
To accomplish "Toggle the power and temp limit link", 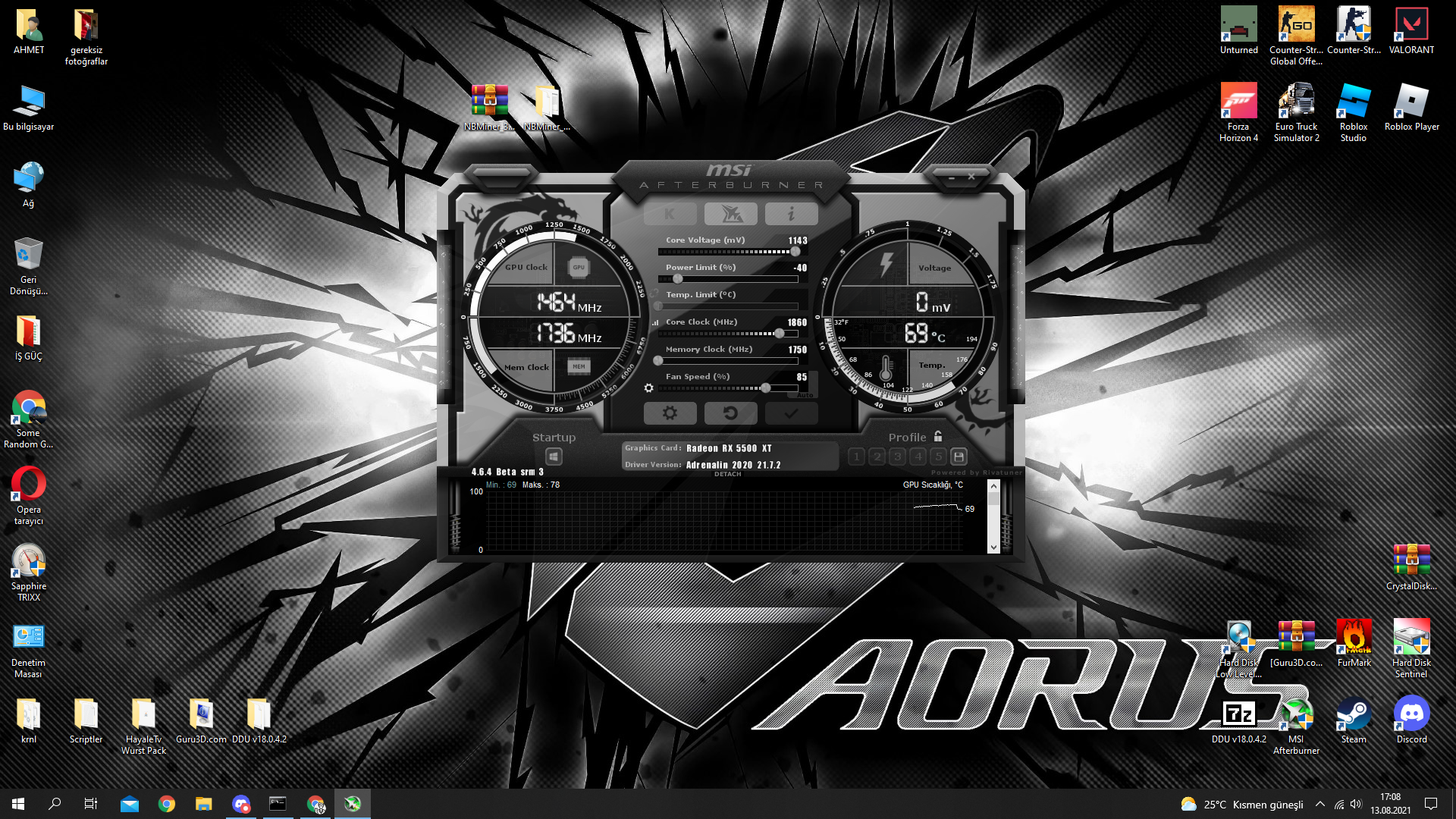I will pyautogui.click(x=654, y=293).
